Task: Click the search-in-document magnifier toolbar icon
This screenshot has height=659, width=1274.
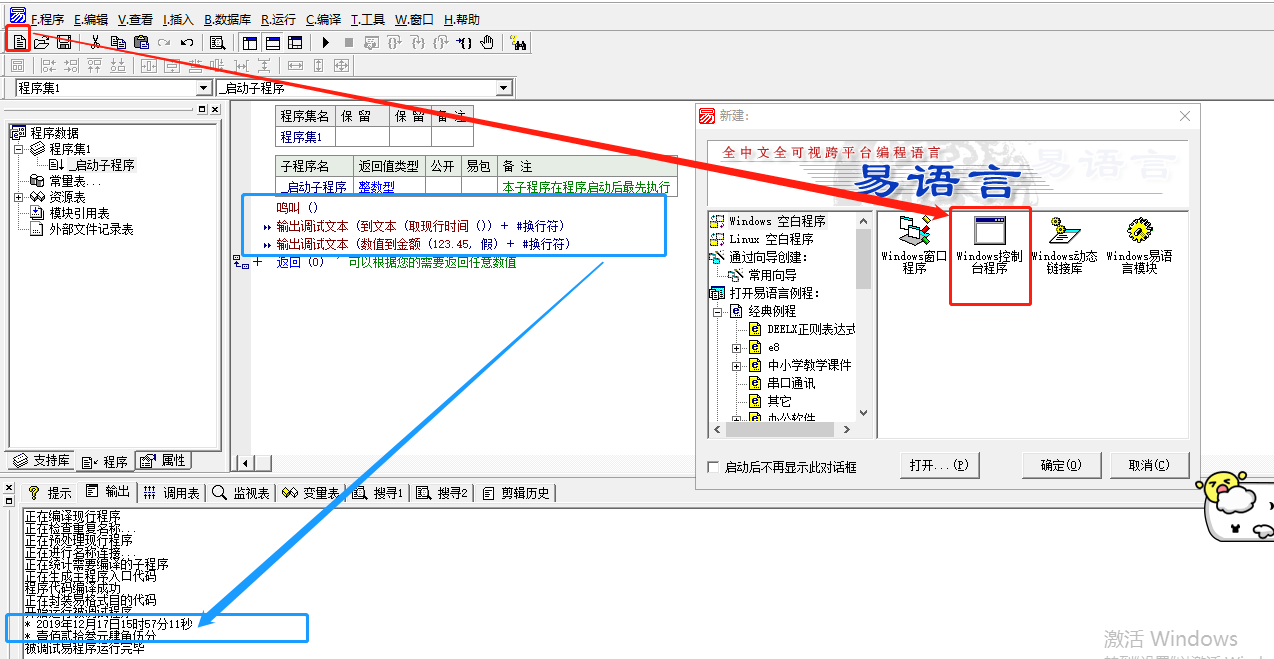Action: [x=217, y=42]
